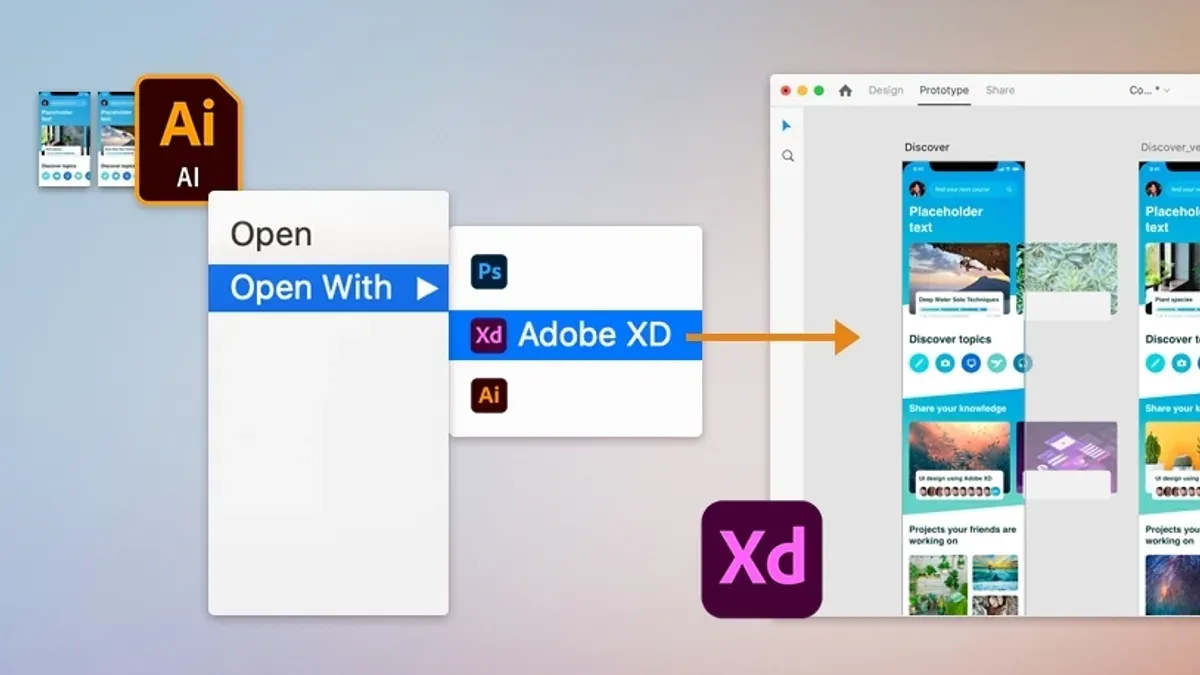Click the "Discover_ve" artboard title
The height and width of the screenshot is (675, 1200).
point(1170,147)
